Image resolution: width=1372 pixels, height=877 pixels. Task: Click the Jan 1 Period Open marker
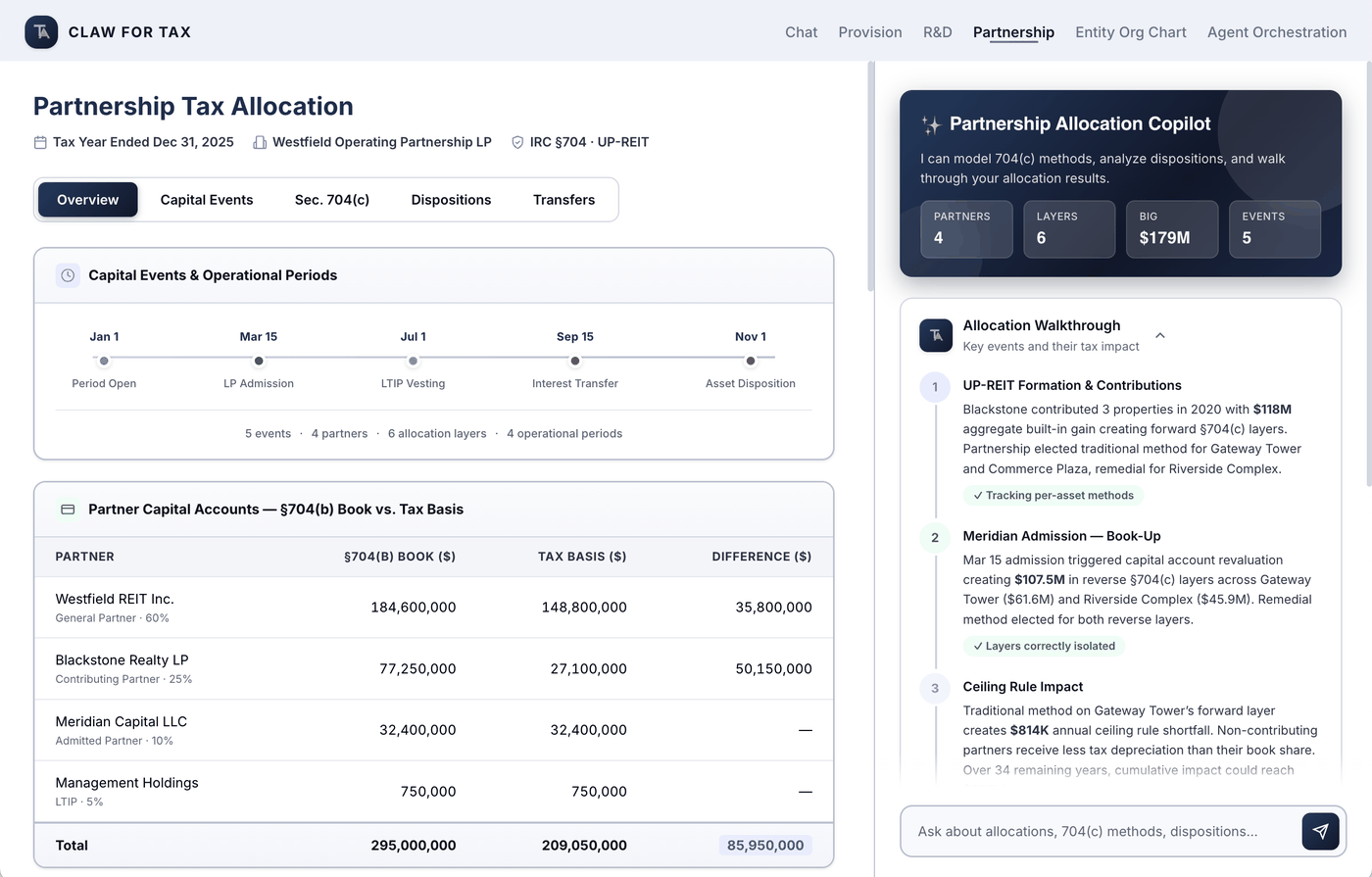click(104, 361)
